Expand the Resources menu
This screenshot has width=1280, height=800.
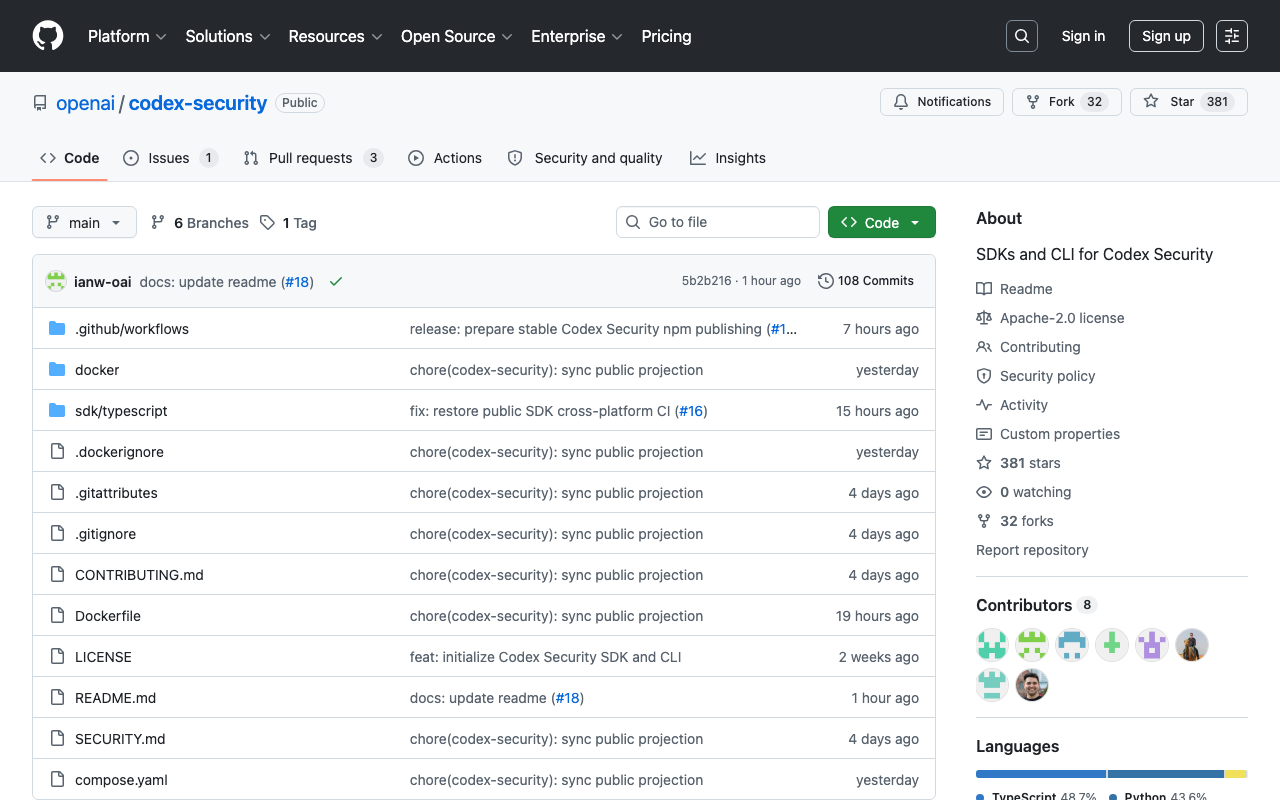pyautogui.click(x=335, y=36)
